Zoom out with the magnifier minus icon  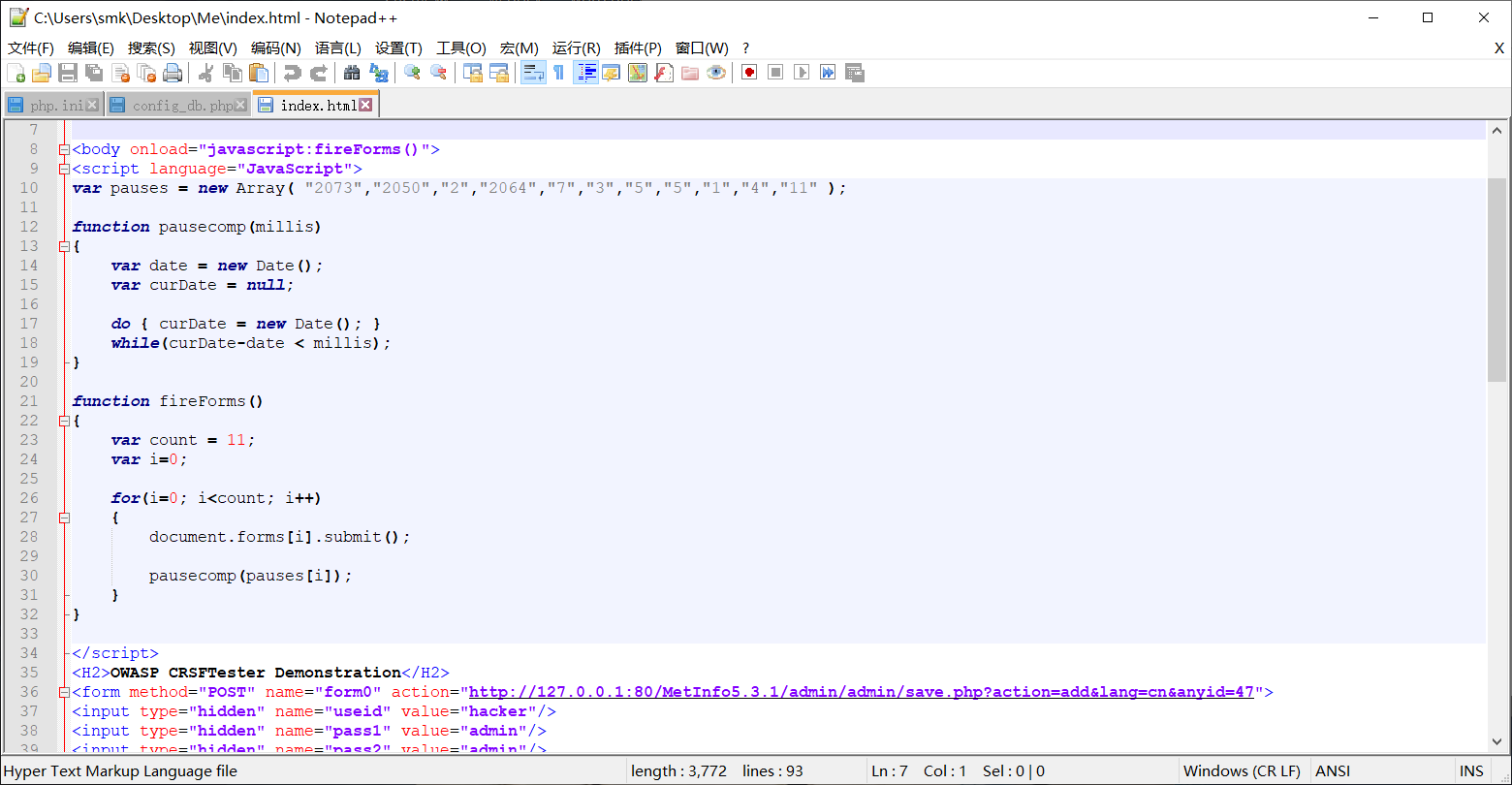click(x=438, y=73)
